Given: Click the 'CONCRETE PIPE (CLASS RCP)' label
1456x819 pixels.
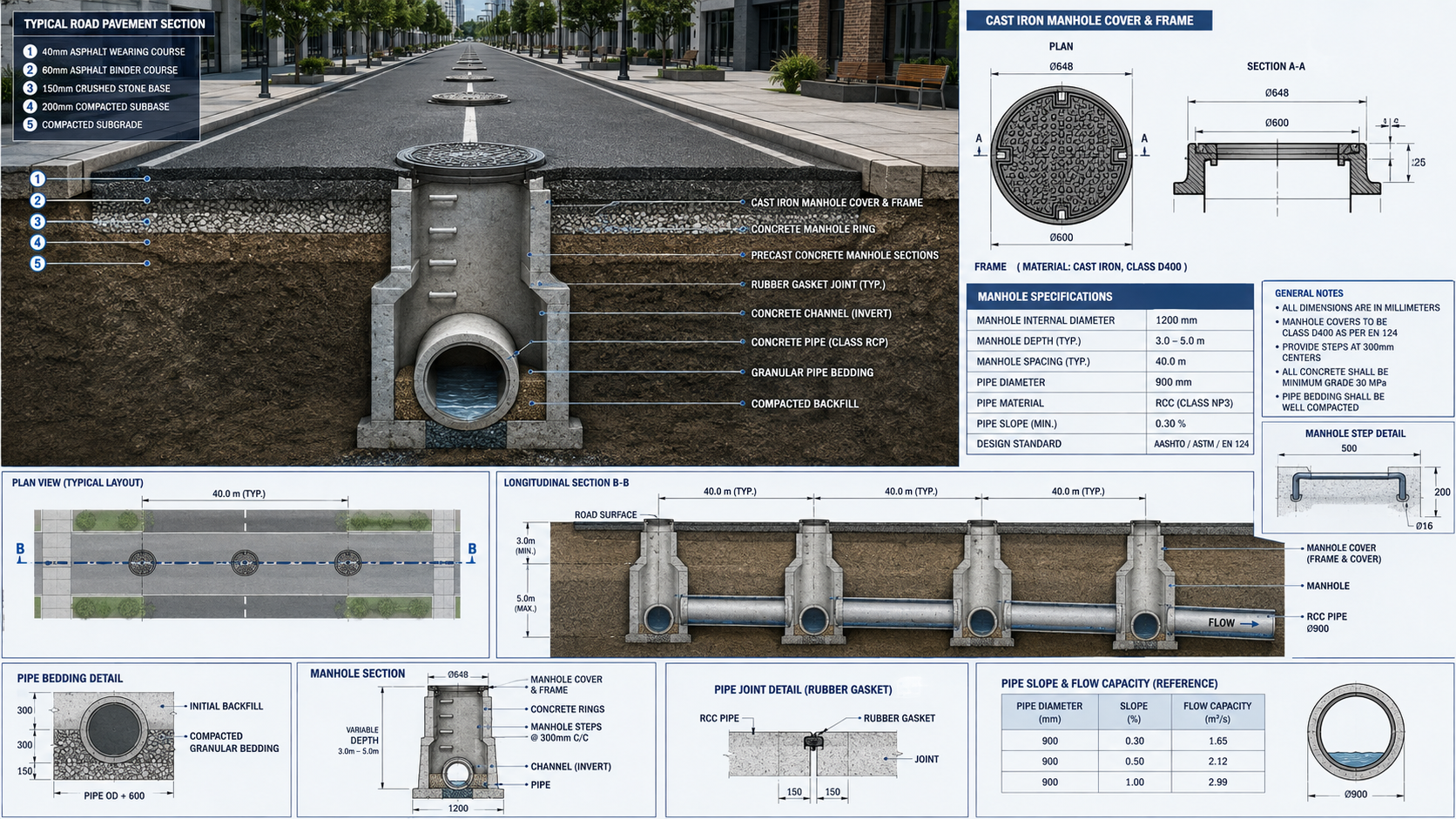Looking at the screenshot, I should [819, 342].
